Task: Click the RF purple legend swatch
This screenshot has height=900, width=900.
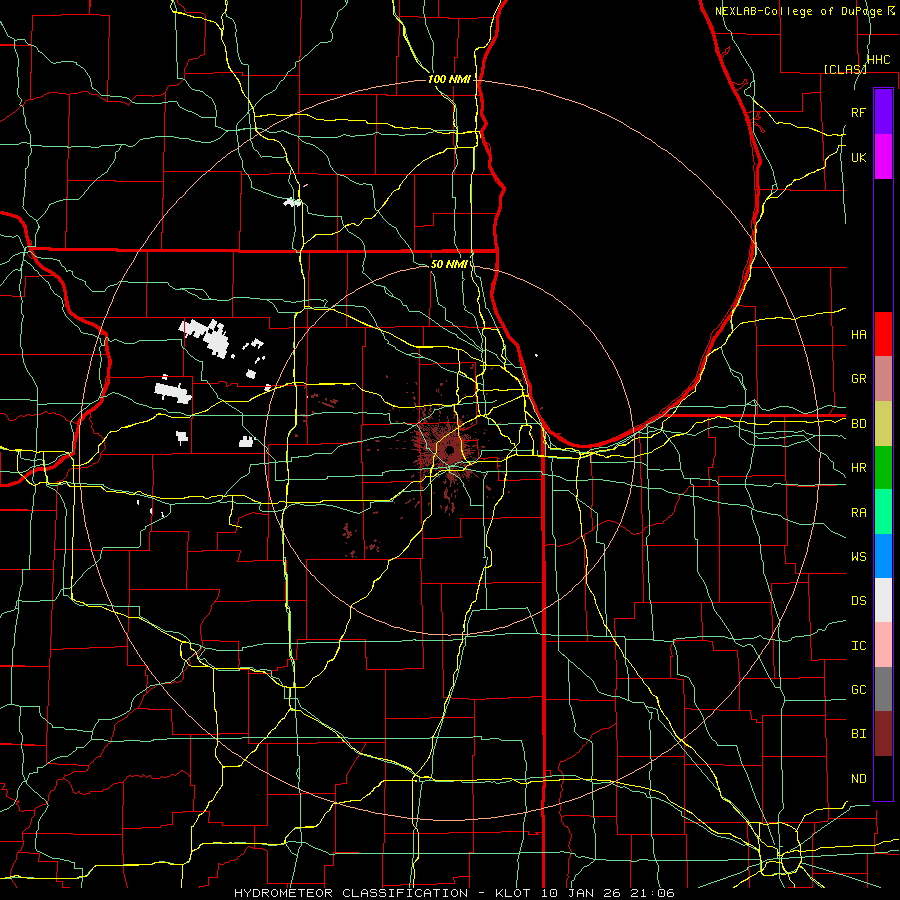Action: coord(883,112)
